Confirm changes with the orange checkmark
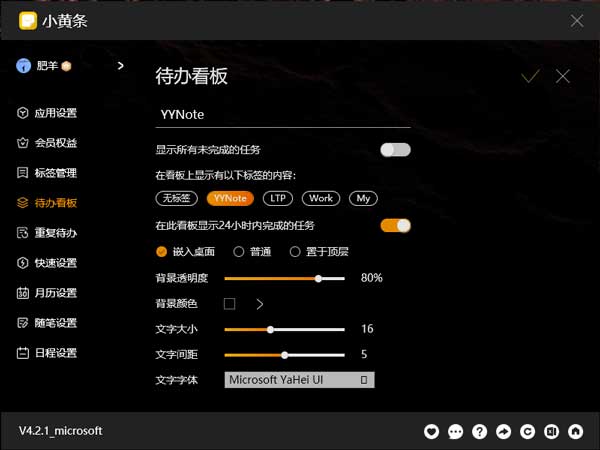 click(530, 76)
